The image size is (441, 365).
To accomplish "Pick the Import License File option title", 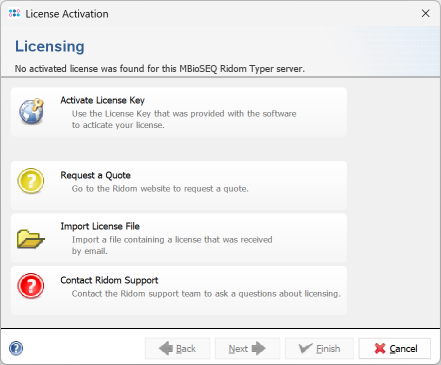I will (100, 226).
